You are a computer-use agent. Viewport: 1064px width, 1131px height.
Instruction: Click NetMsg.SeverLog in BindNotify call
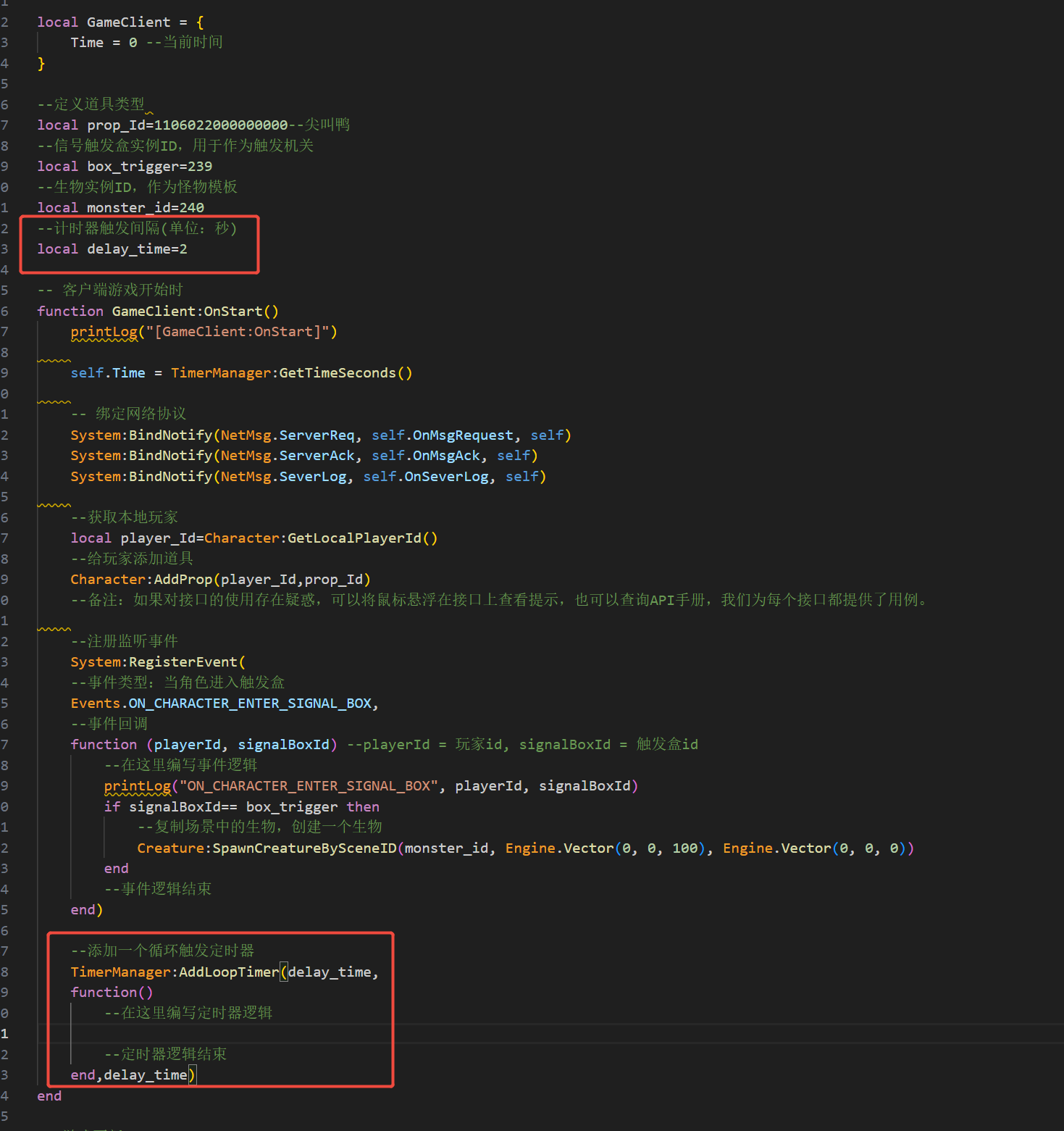point(283,477)
